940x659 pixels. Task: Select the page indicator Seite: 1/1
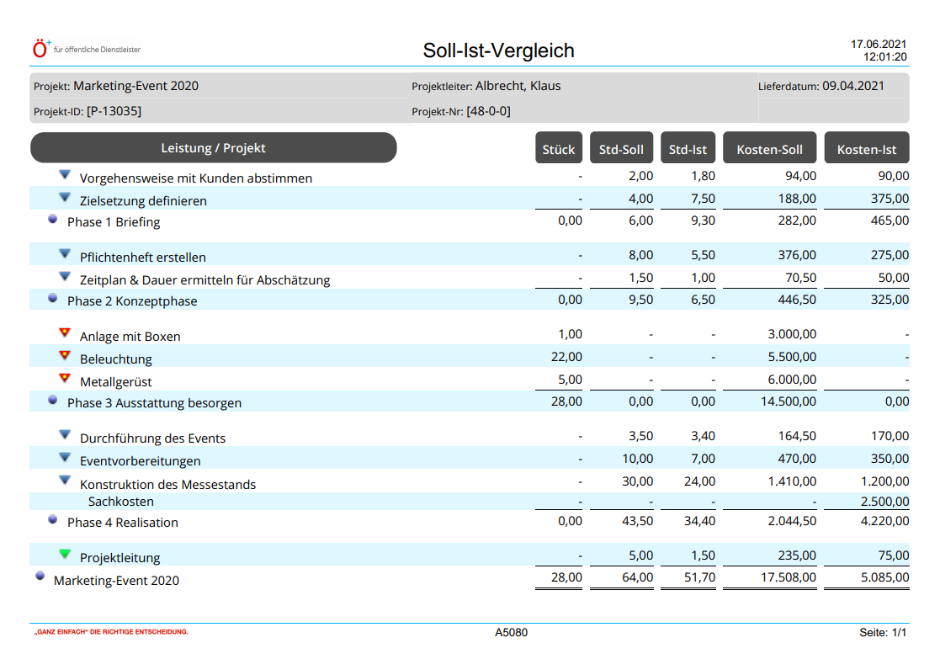pyautogui.click(x=882, y=632)
